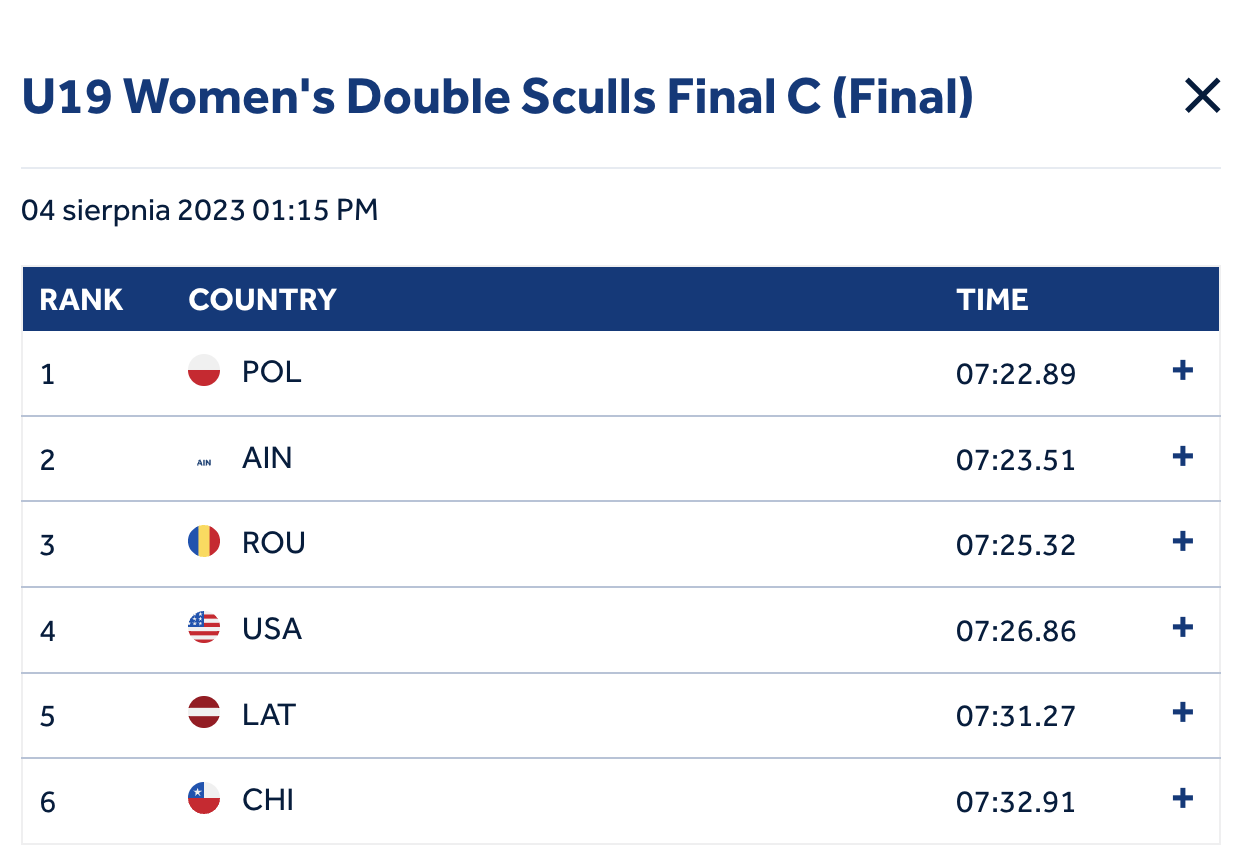Click the Romania flag icon
Screen dimensions: 1238x858
pos(204,542)
